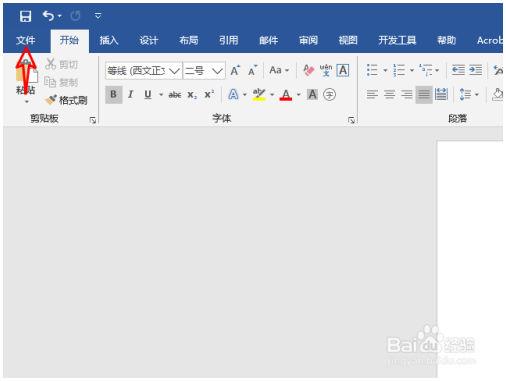
Task: Click the Decrease Indent icon
Action: click(x=458, y=70)
